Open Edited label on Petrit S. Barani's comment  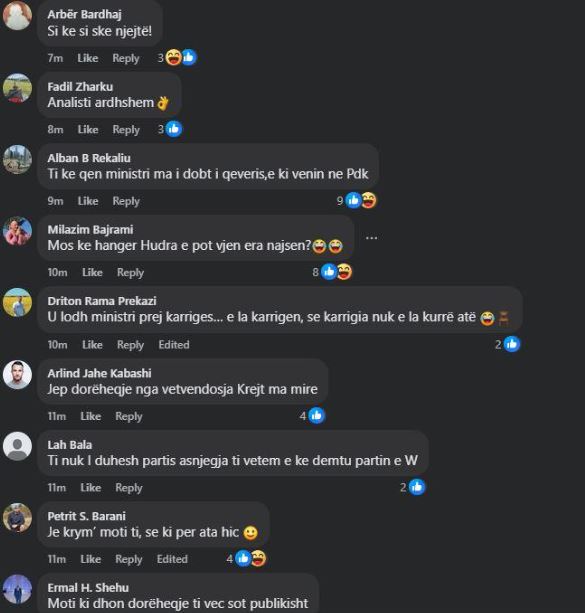click(x=172, y=559)
